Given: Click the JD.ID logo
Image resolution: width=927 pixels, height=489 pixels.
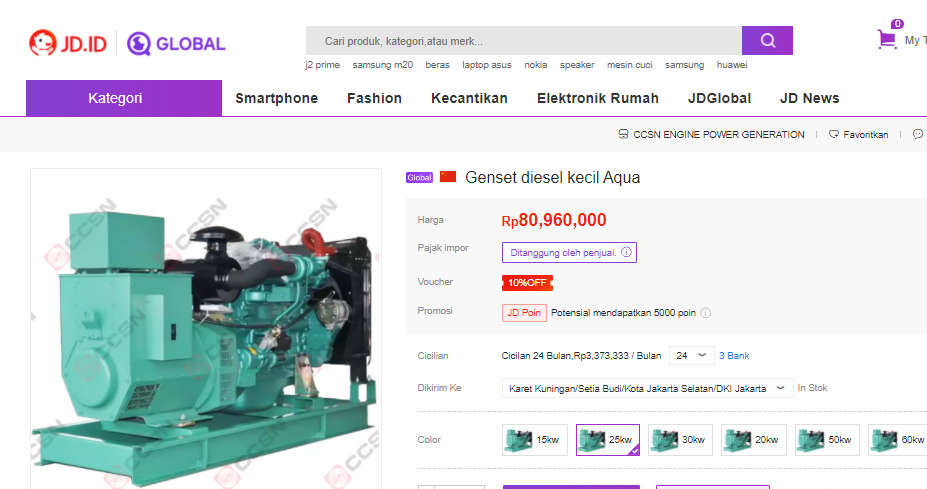Looking at the screenshot, I should 68,43.
